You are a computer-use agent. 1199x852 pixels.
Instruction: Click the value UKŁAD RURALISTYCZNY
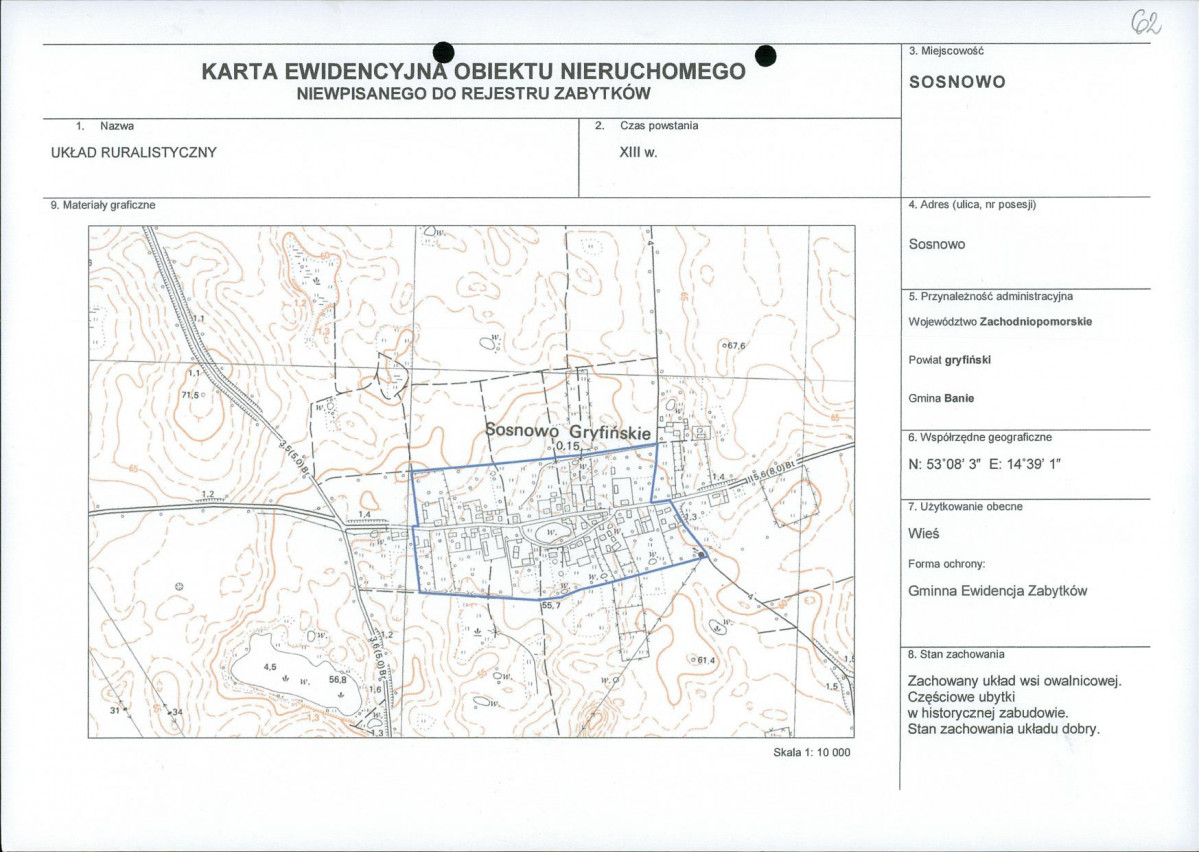click(x=134, y=152)
